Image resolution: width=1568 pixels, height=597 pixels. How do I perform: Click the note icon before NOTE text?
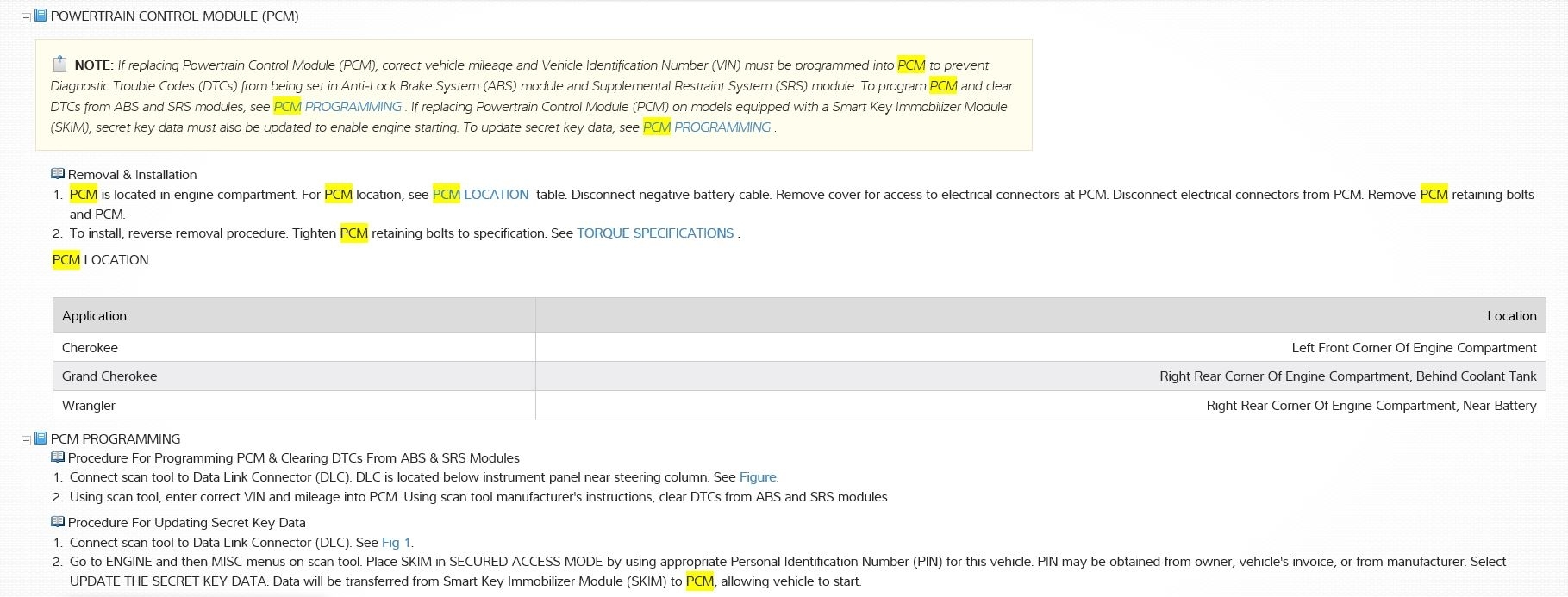click(59, 64)
